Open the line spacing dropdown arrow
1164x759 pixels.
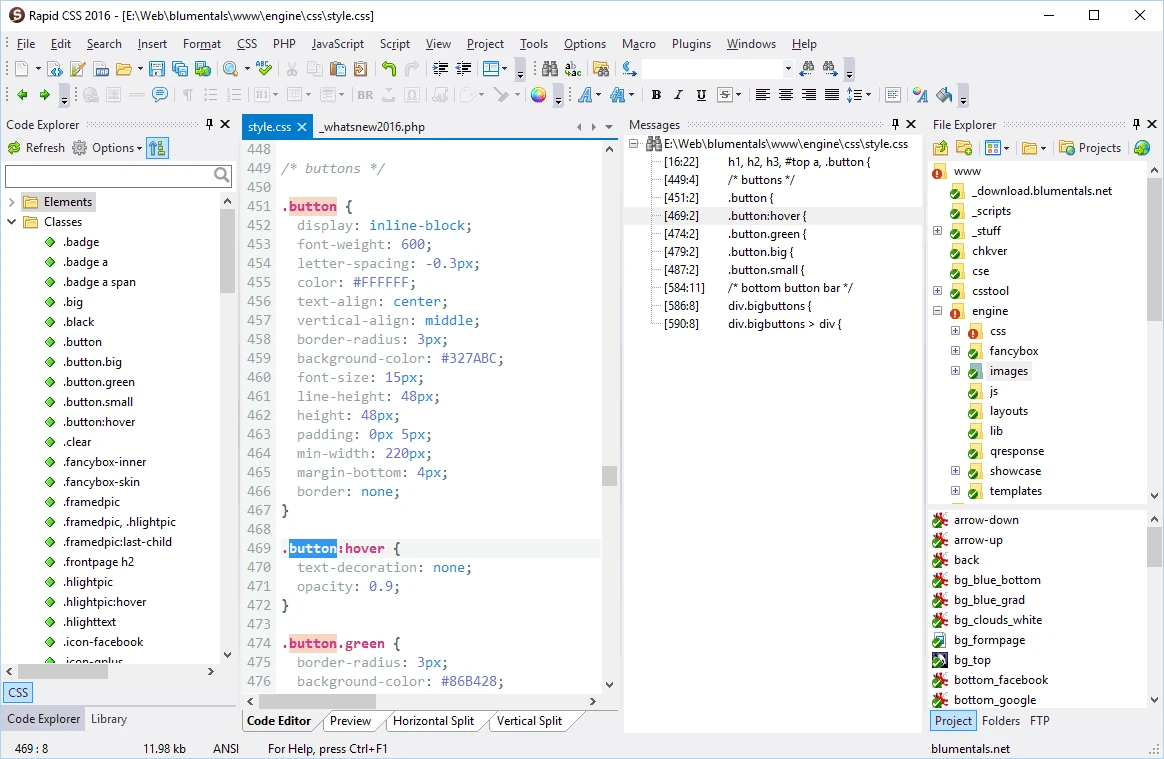[869, 95]
